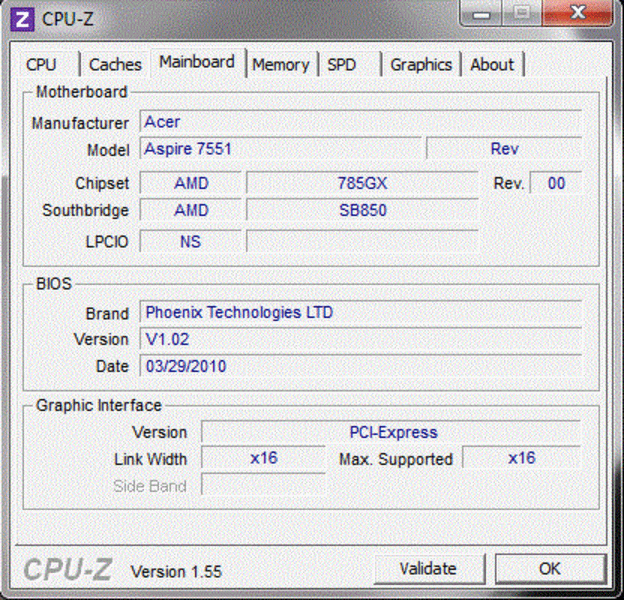Click the motherboard Rev field
Image resolution: width=624 pixels, height=600 pixels.
[x=504, y=149]
